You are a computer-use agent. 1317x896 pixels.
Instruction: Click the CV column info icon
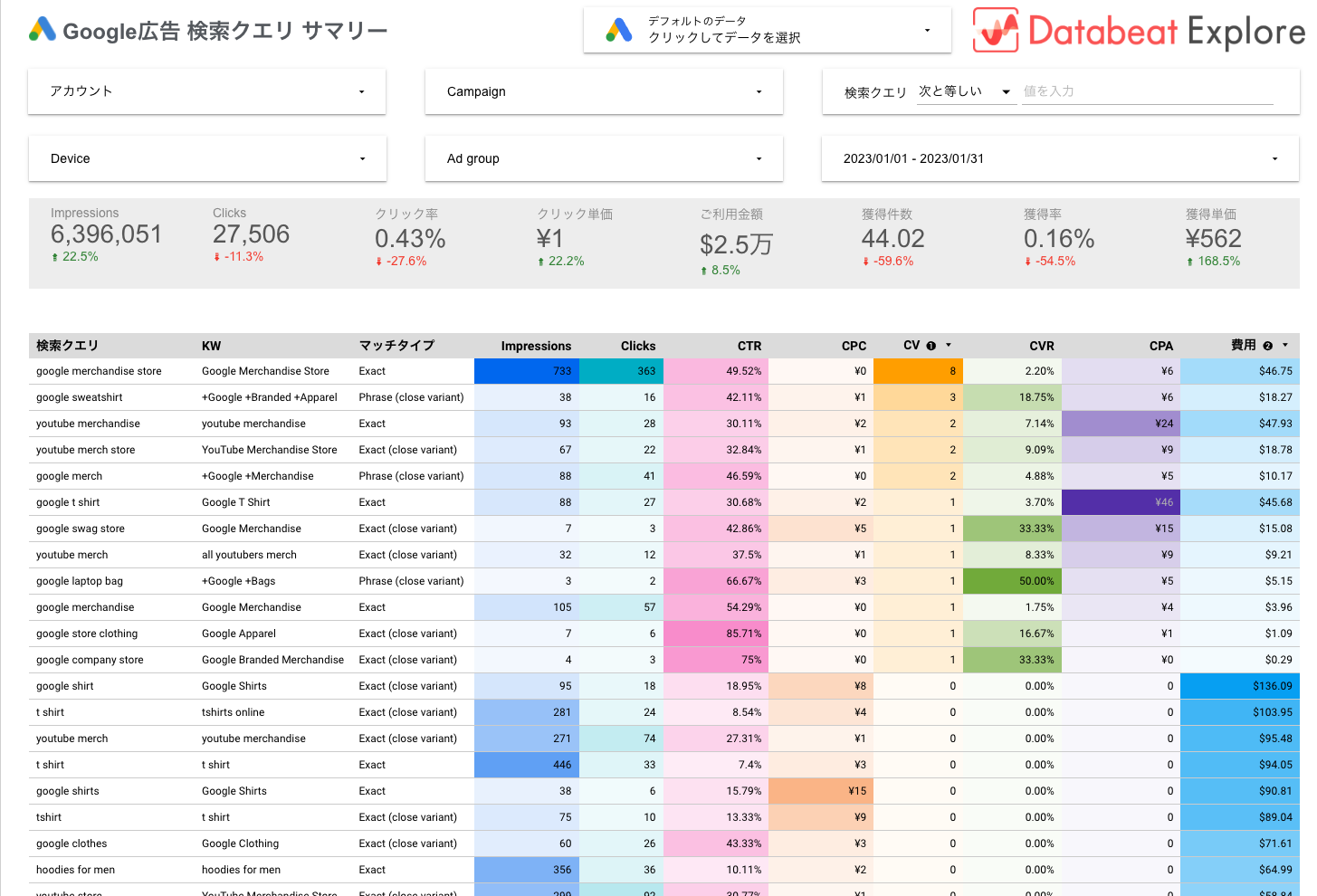tap(930, 346)
